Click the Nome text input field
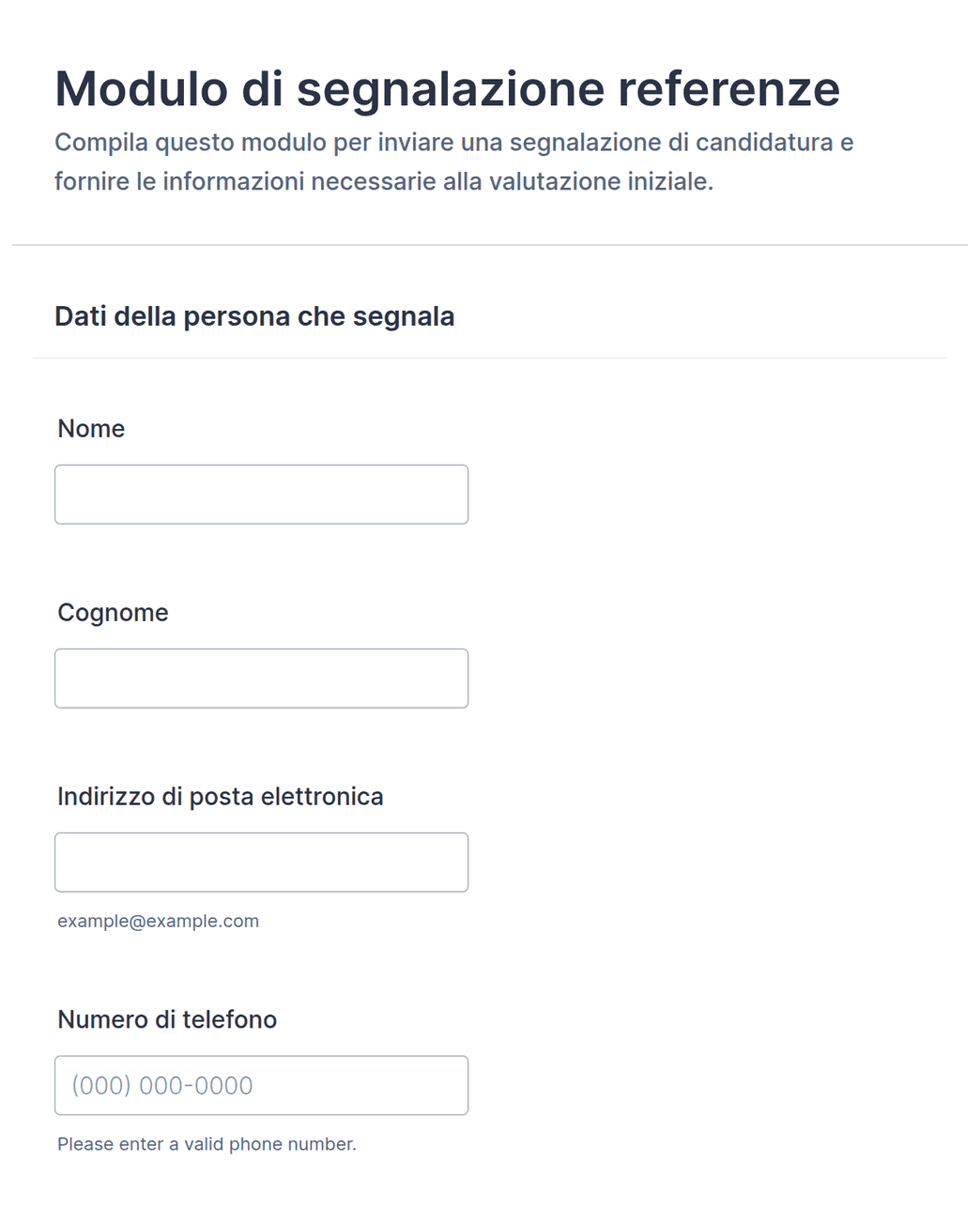 pyautogui.click(x=261, y=495)
